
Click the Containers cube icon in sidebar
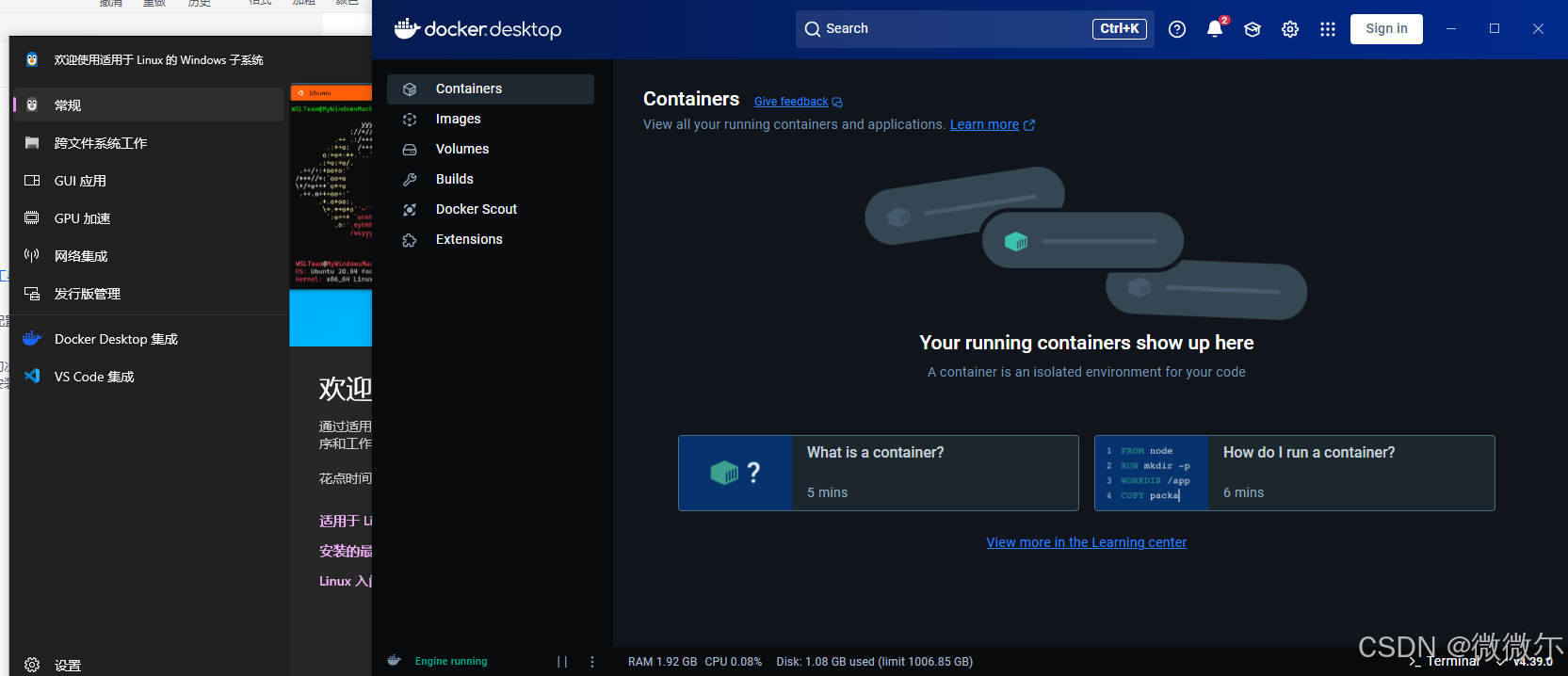[410, 89]
